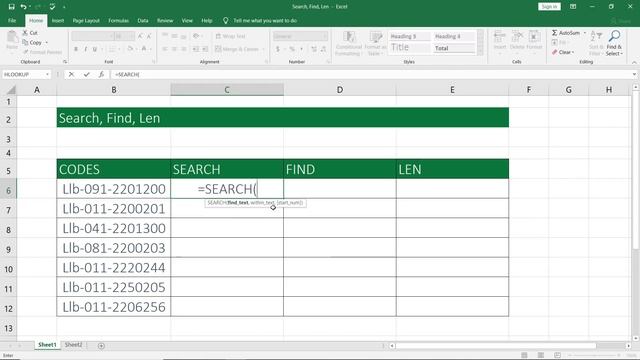
Task: Open the File menu
Action: [12, 20]
